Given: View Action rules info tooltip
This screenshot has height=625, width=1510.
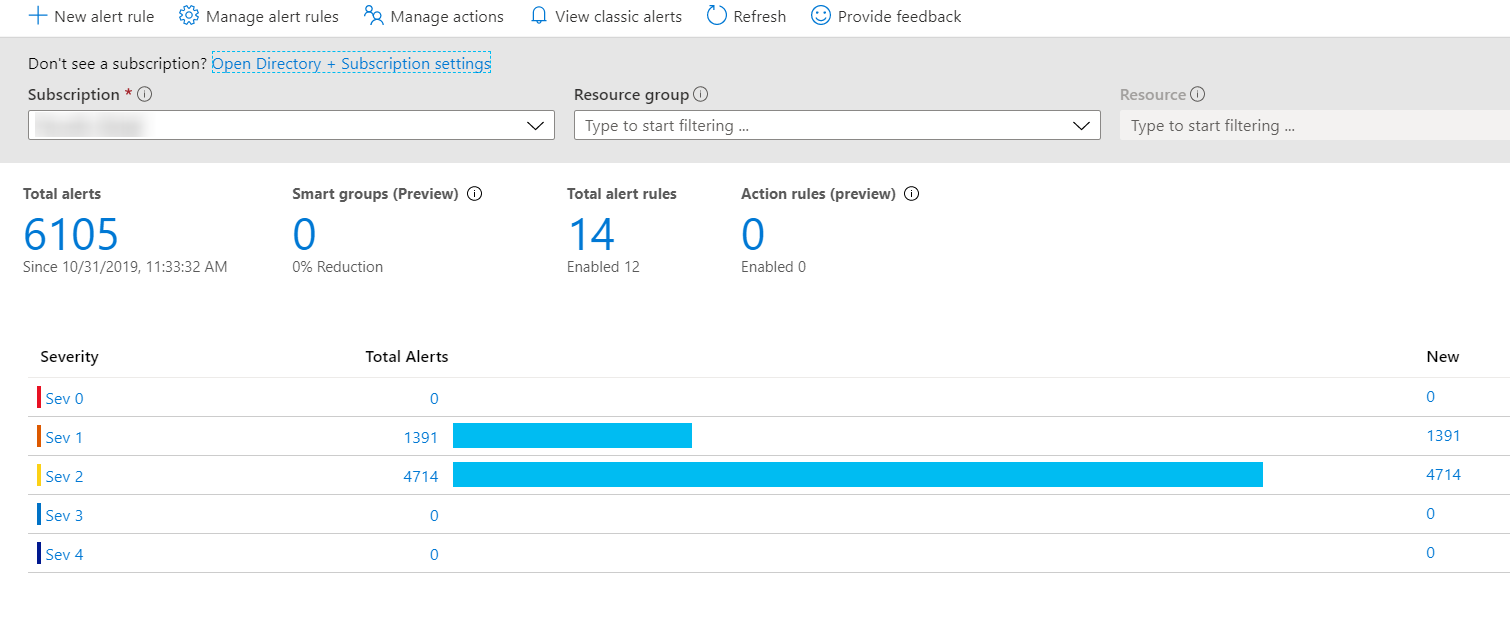Looking at the screenshot, I should [911, 193].
